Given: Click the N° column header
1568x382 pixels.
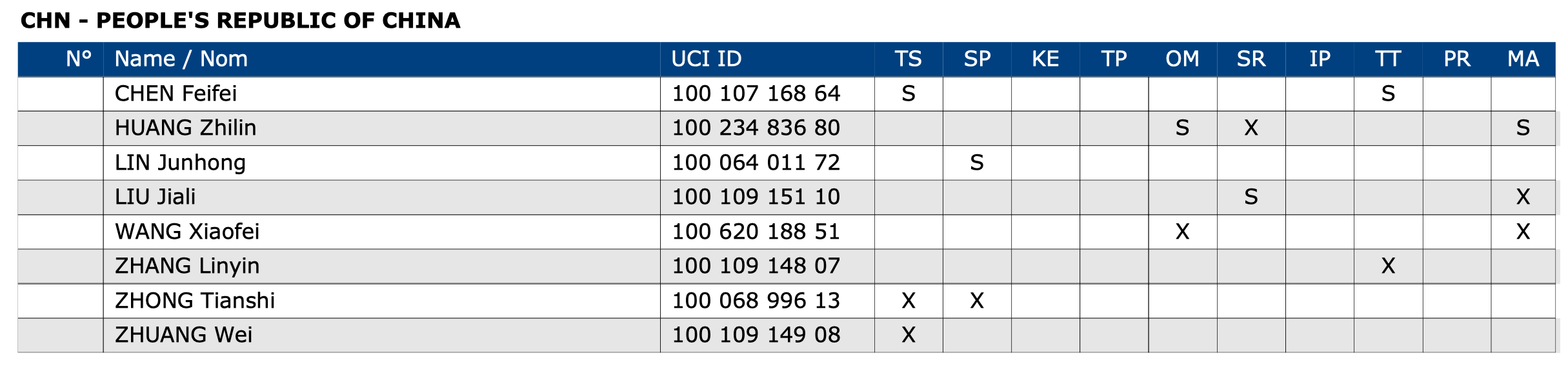Looking at the screenshot, I should [x=79, y=59].
